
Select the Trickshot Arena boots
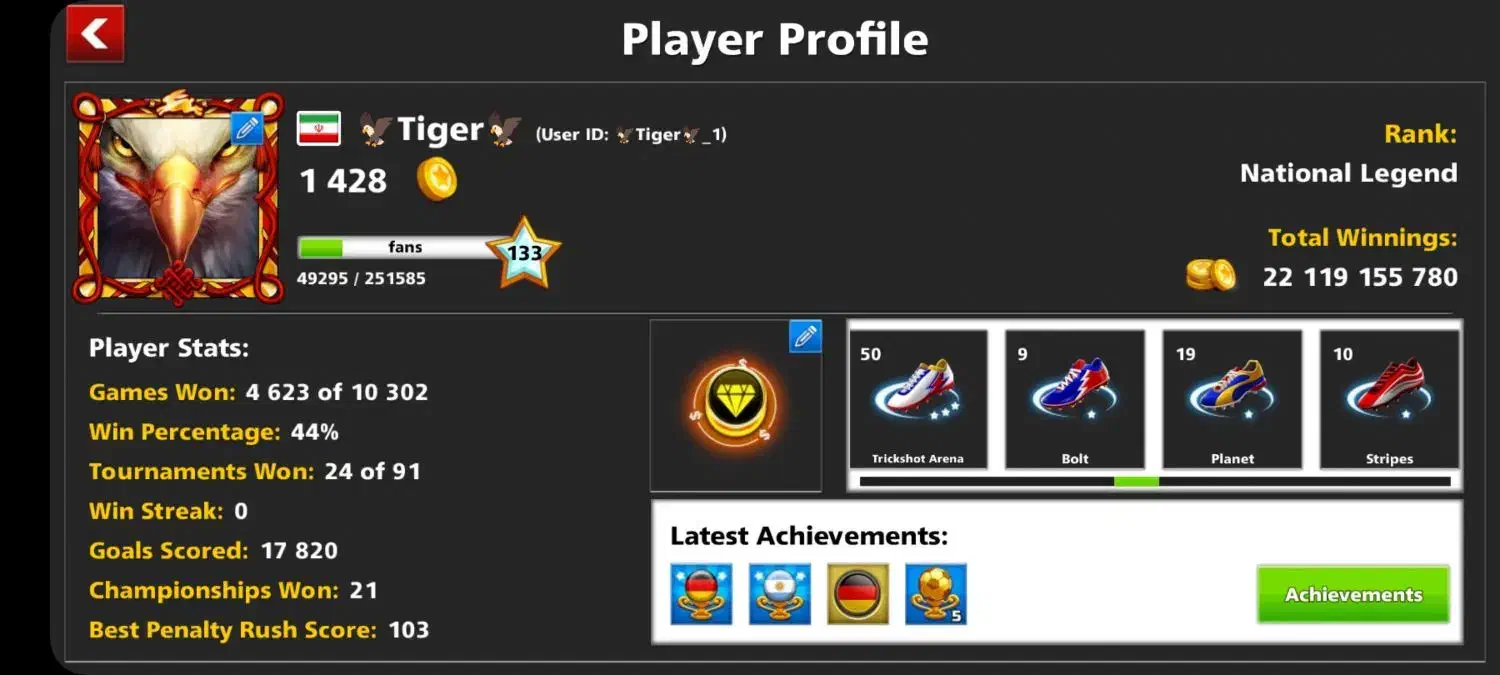(918, 399)
